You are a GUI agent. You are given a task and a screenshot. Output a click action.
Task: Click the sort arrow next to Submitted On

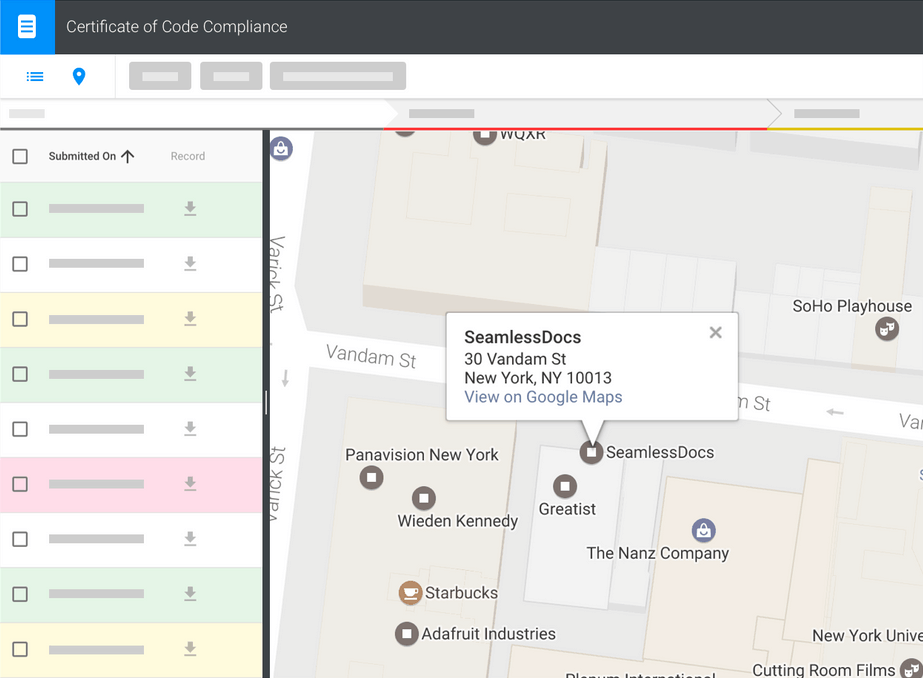coord(128,156)
